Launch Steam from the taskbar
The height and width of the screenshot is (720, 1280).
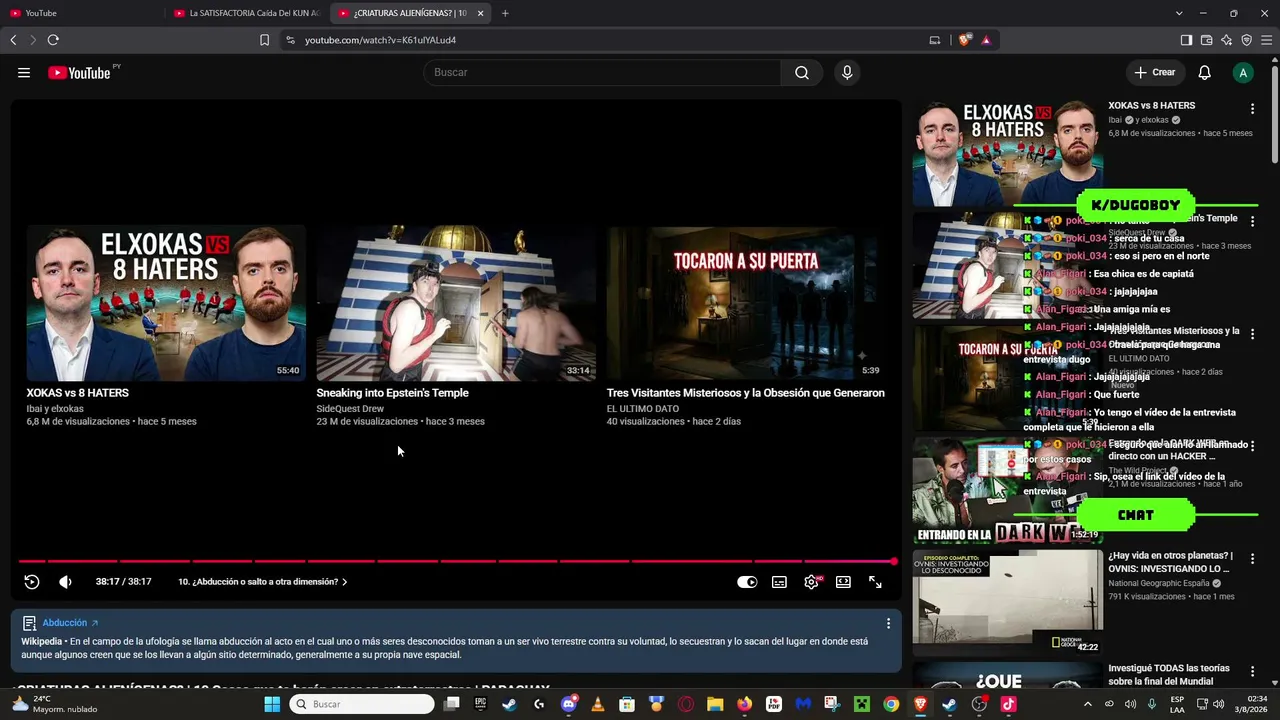tap(510, 704)
